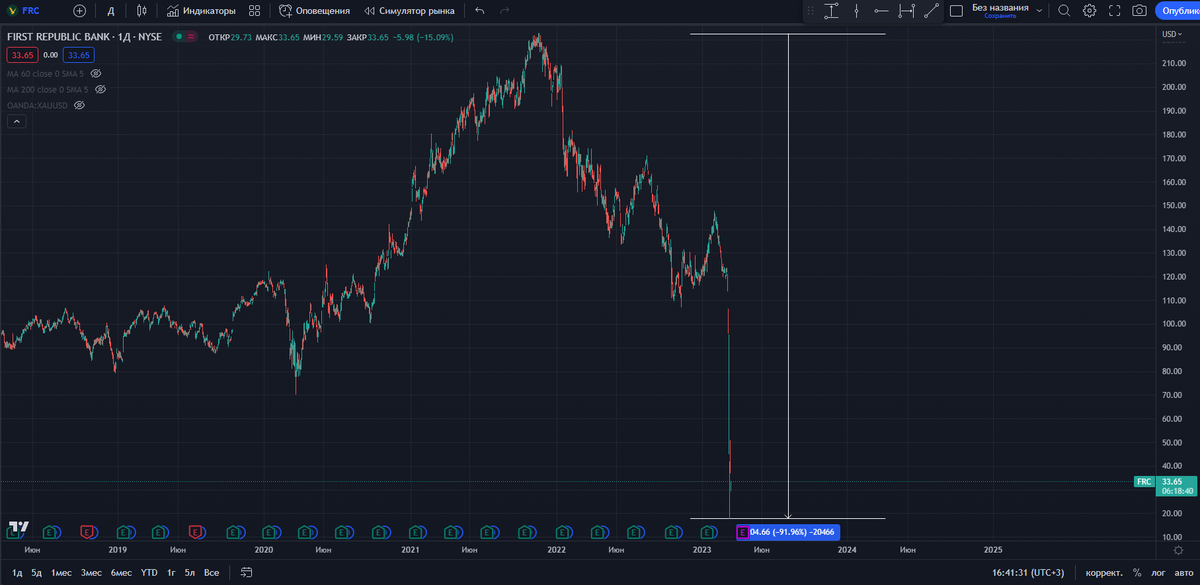Click the FIRST REPUBLIC BANK symbol title
This screenshot has height=585, width=1200.
(x=83, y=37)
